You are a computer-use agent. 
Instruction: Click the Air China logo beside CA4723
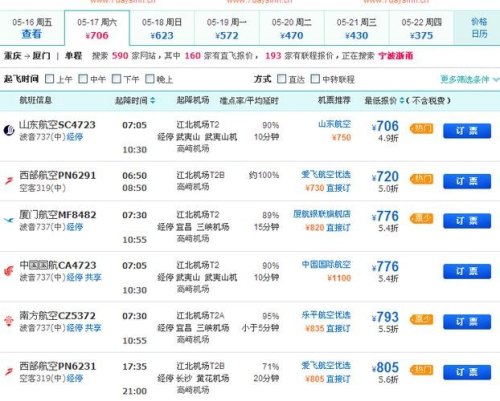tap(9, 271)
